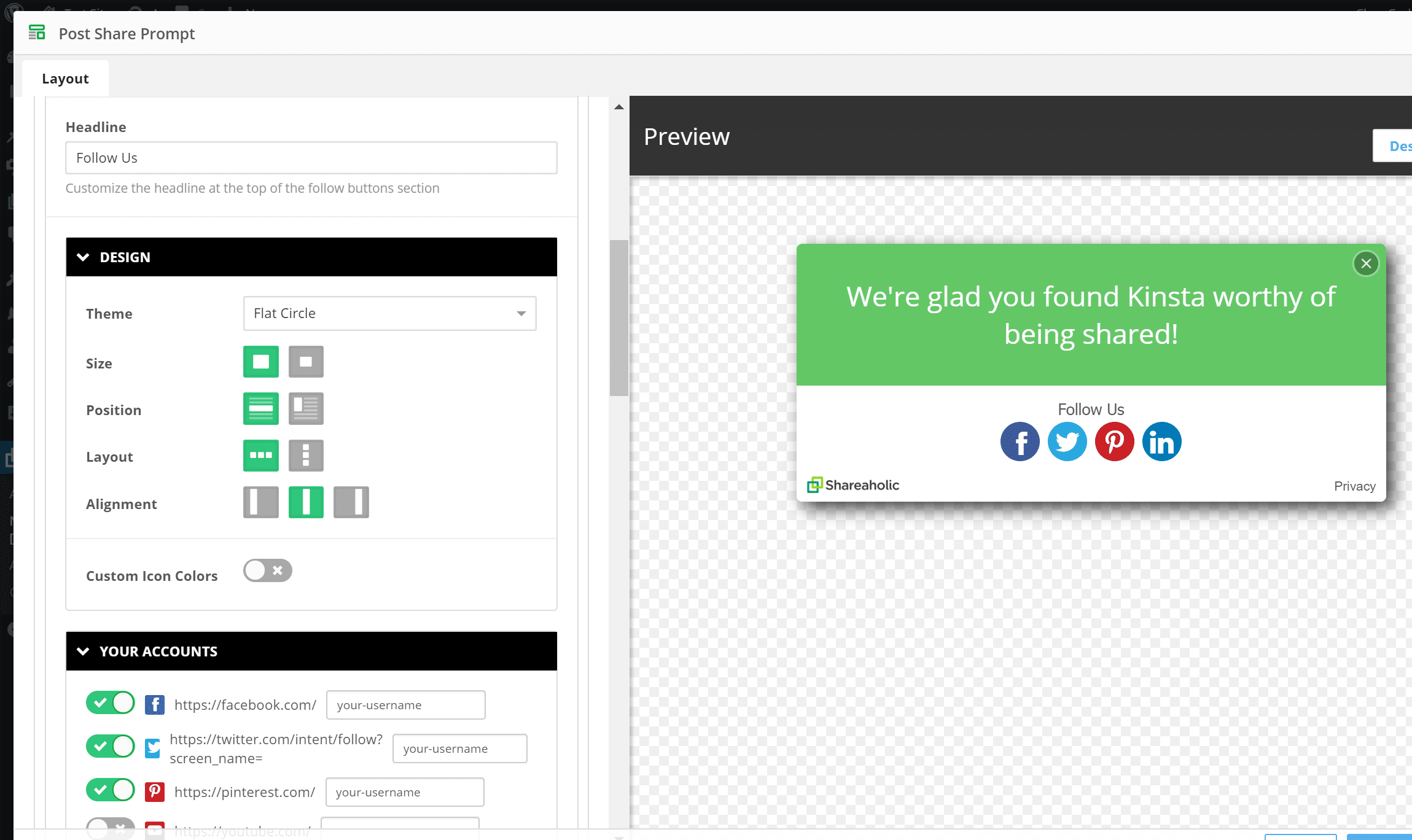Screen dimensions: 1412x840
Task: Click the Facebook social icon in preview
Action: coord(1020,441)
